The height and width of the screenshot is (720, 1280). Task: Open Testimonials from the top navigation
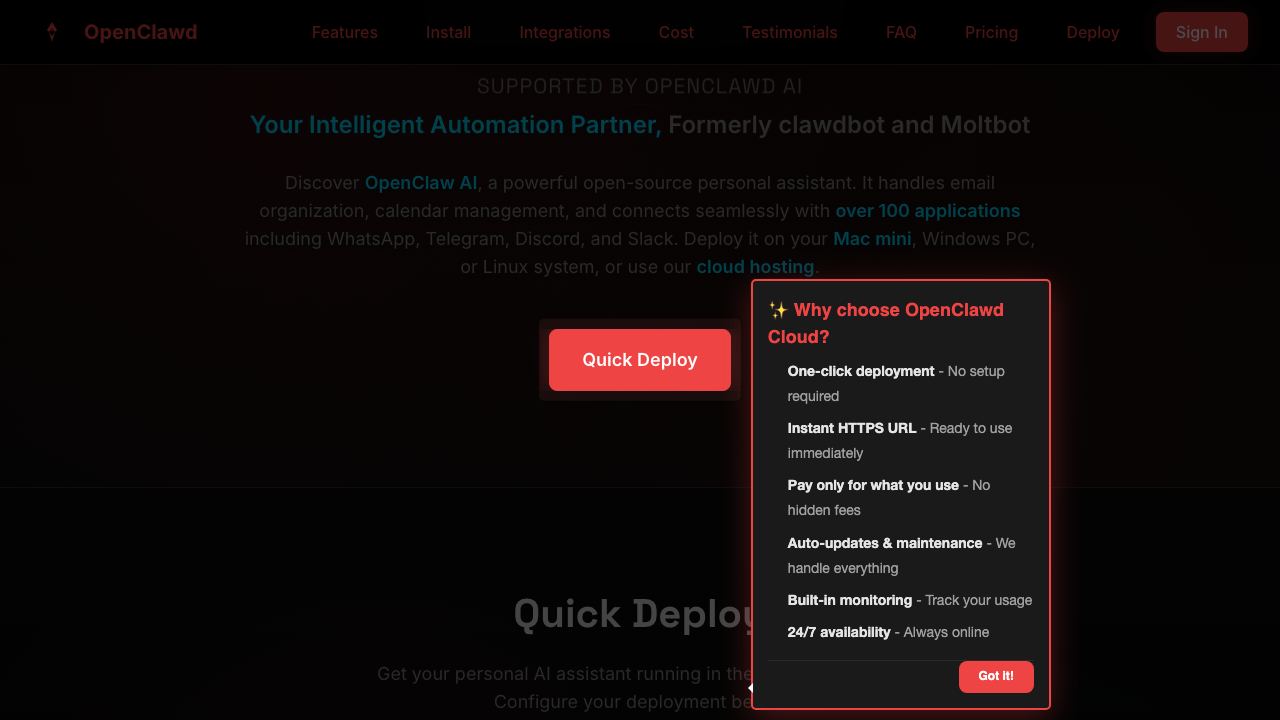click(x=790, y=32)
